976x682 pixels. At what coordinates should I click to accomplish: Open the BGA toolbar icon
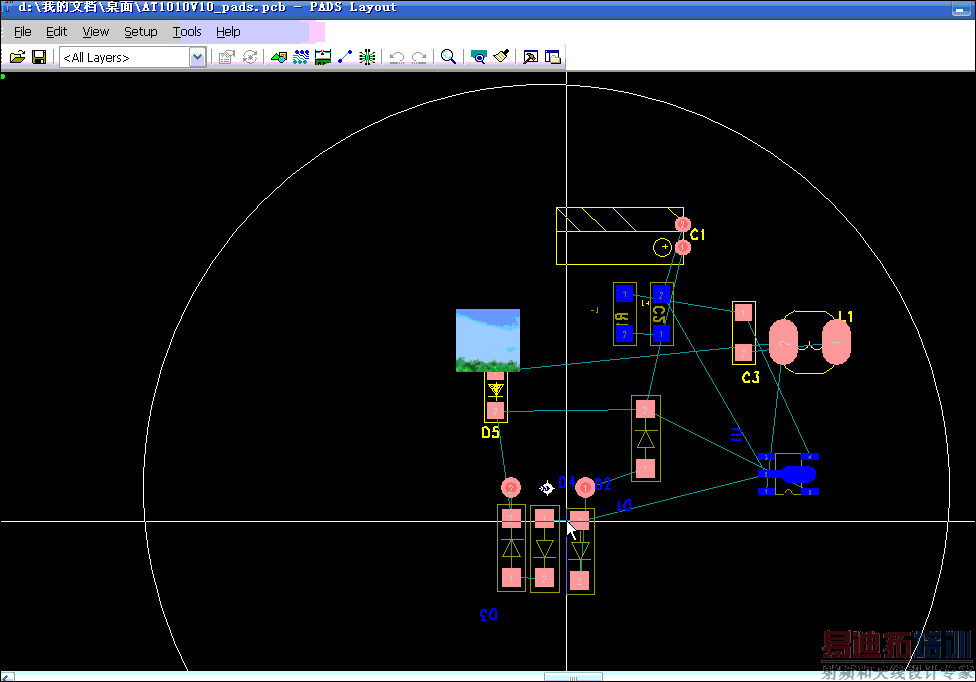tap(367, 57)
